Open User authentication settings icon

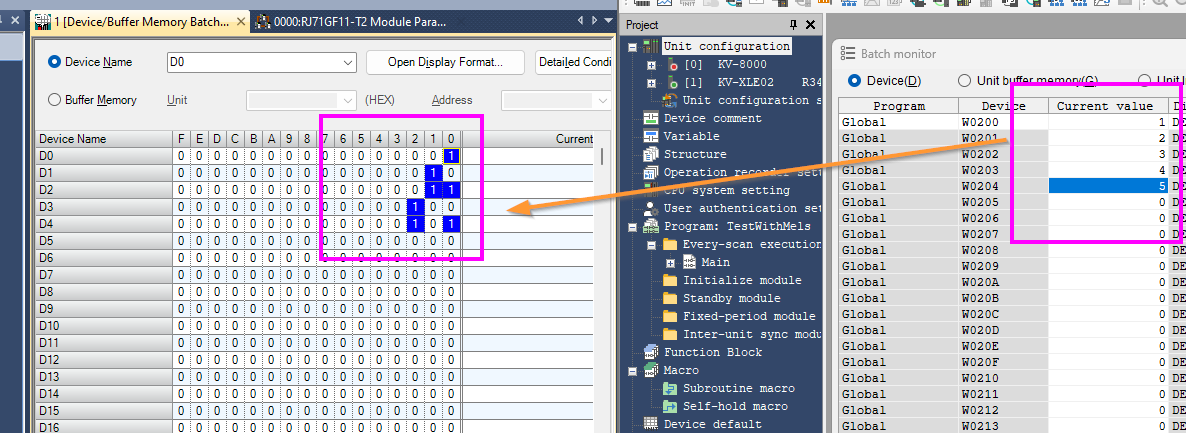(x=651, y=208)
